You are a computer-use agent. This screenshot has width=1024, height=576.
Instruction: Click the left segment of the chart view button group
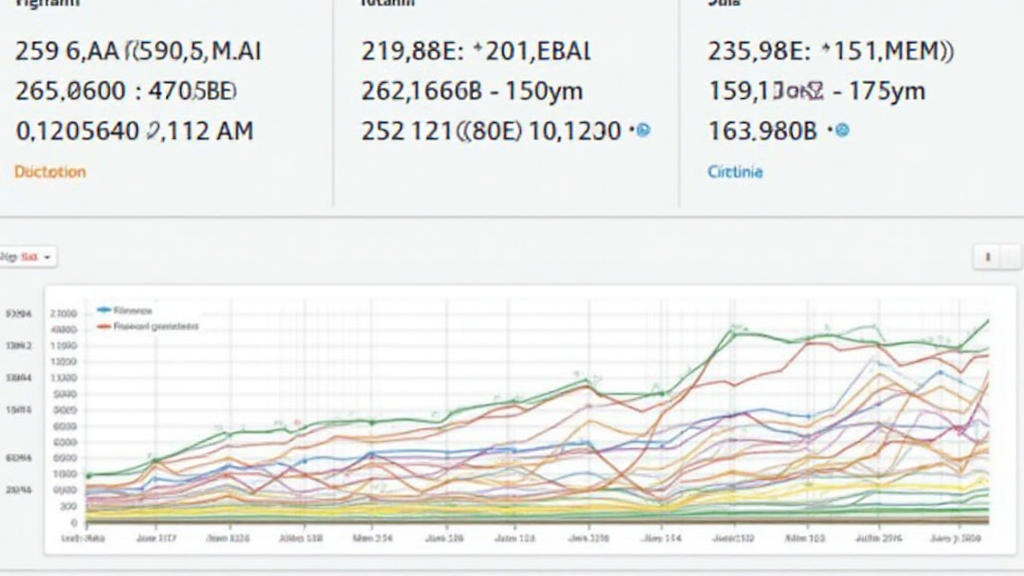pyautogui.click(x=988, y=258)
